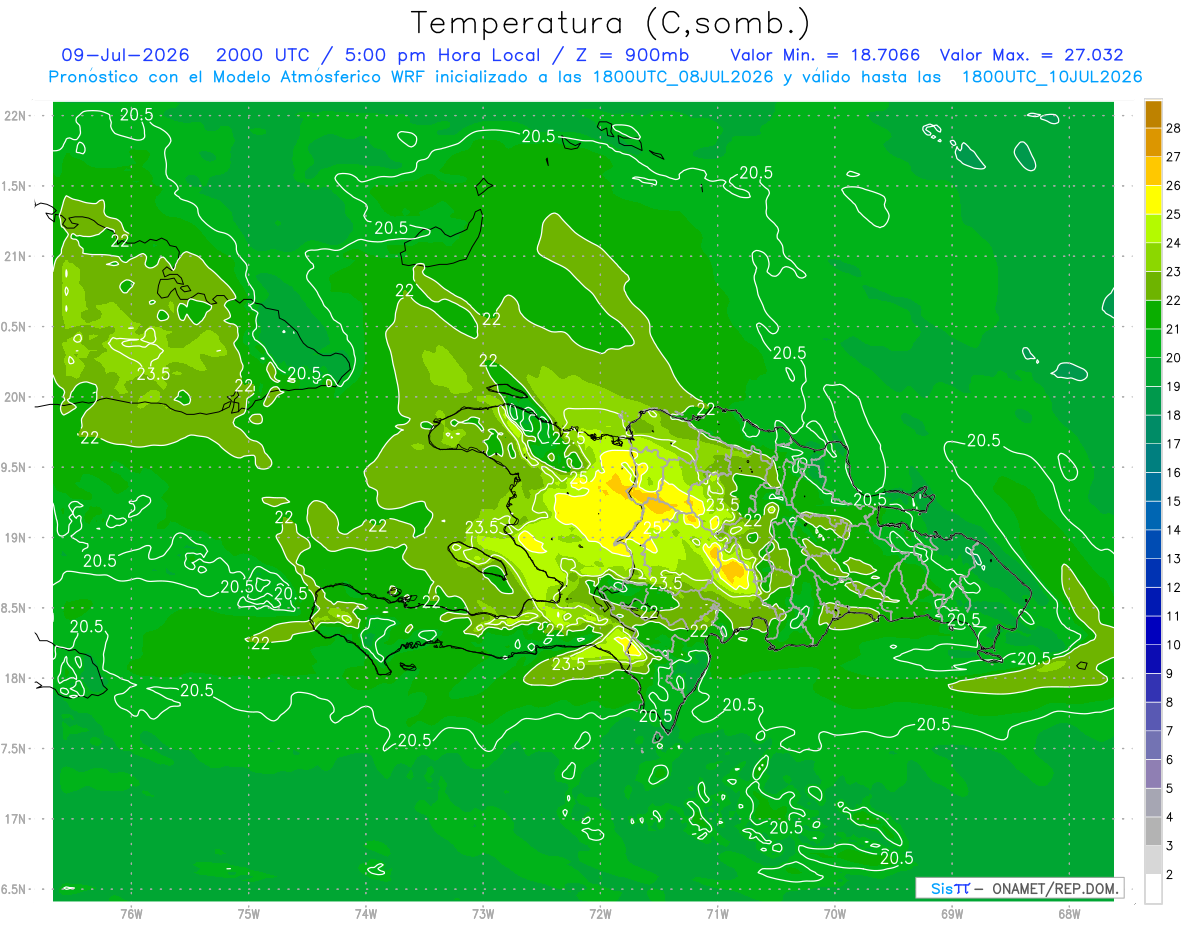1200x927 pixels.
Task: Click the '9' color scale label
Action: [x=1171, y=674]
